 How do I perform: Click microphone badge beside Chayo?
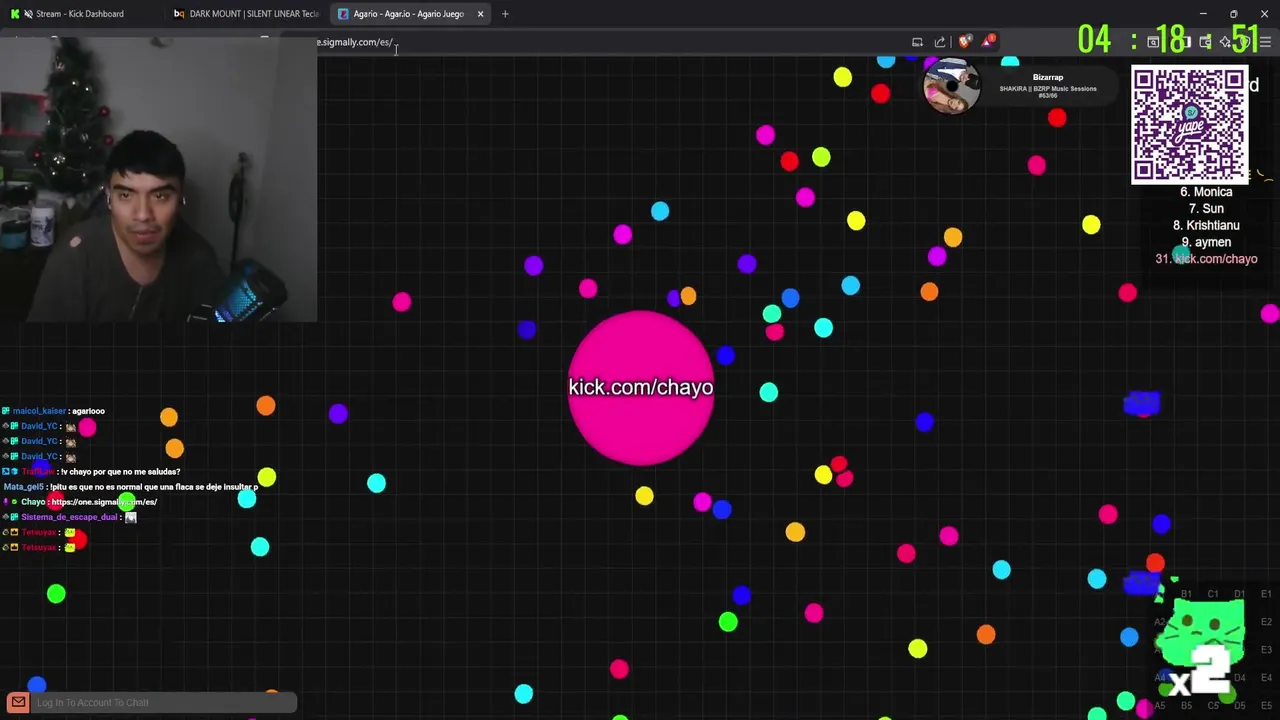point(6,502)
